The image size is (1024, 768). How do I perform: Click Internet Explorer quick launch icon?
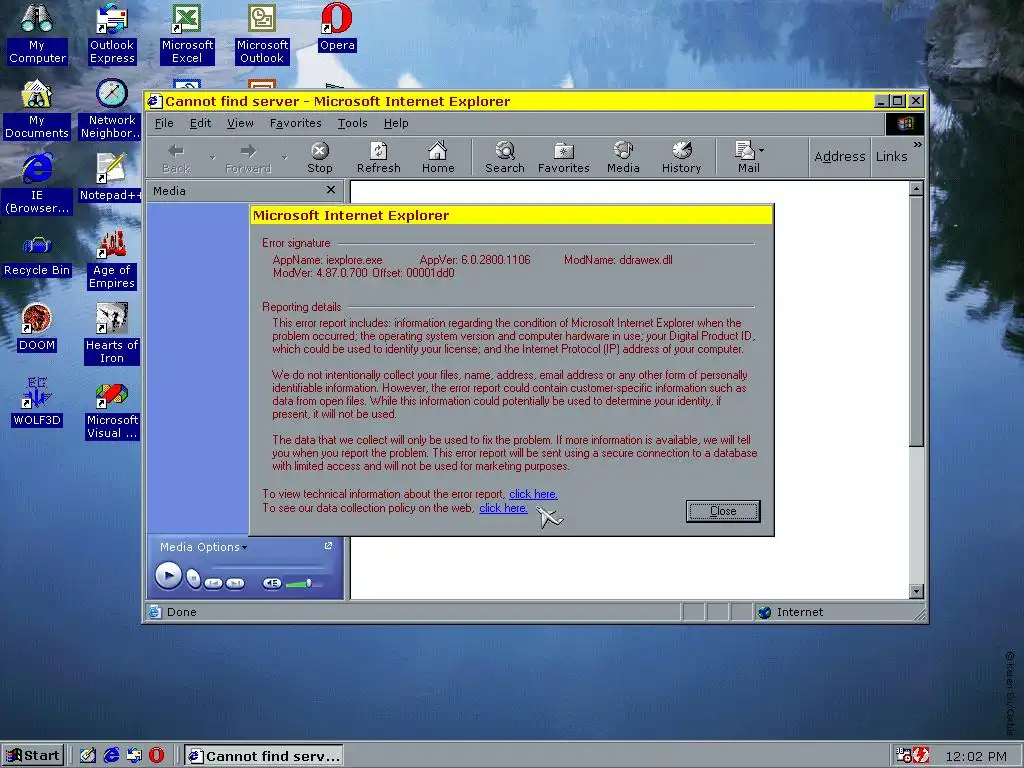(112, 756)
